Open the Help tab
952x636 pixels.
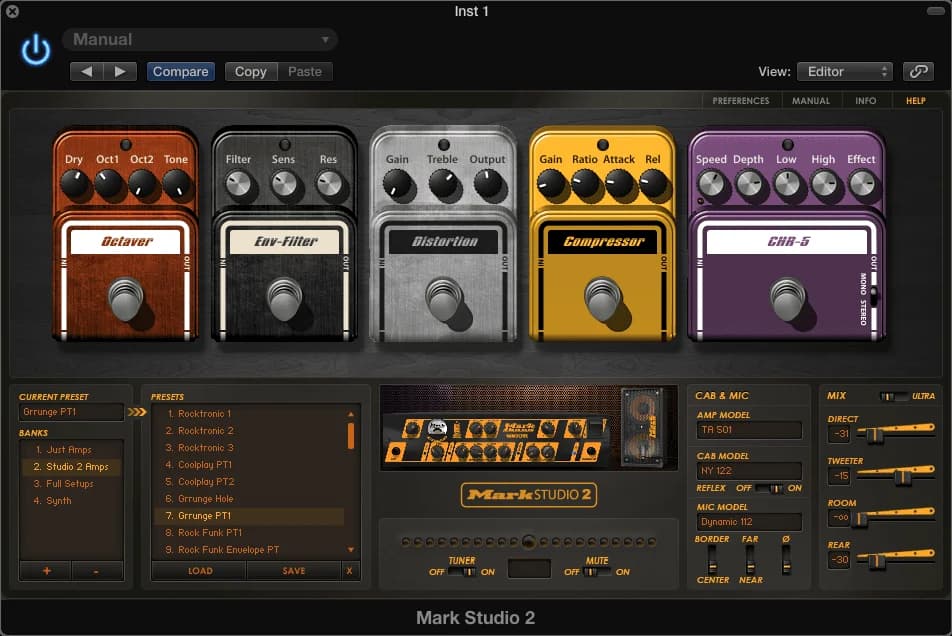pos(915,101)
